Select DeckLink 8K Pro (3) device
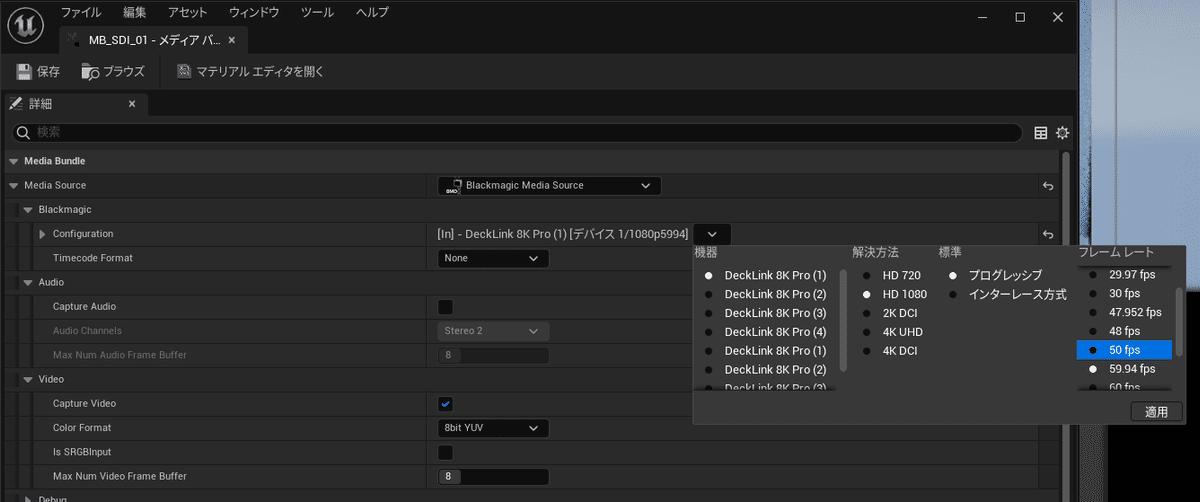1200x502 pixels. 767,313
